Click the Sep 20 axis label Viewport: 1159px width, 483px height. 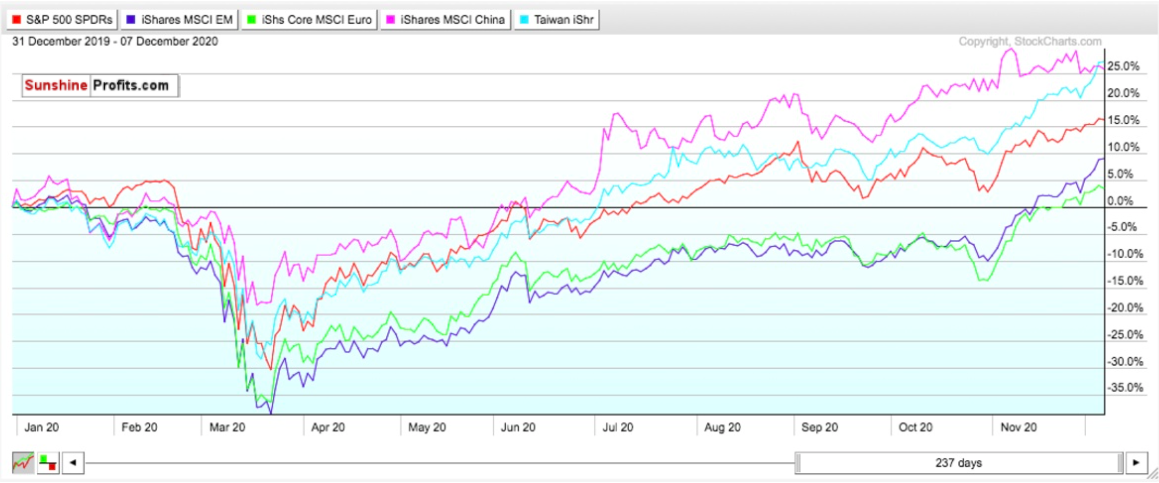pyautogui.click(x=820, y=427)
